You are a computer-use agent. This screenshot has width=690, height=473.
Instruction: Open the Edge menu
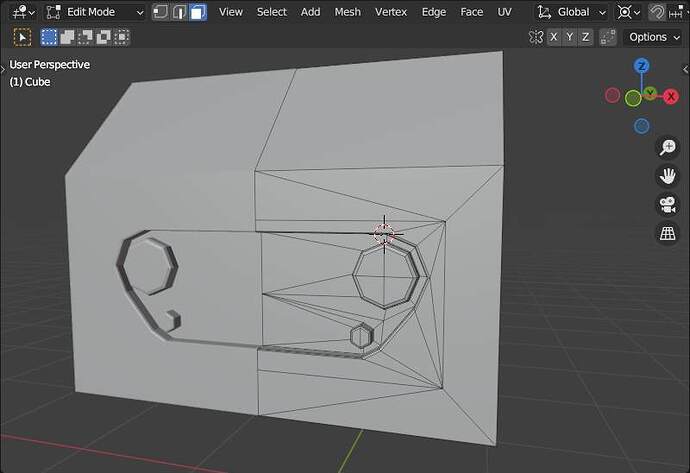pos(434,12)
